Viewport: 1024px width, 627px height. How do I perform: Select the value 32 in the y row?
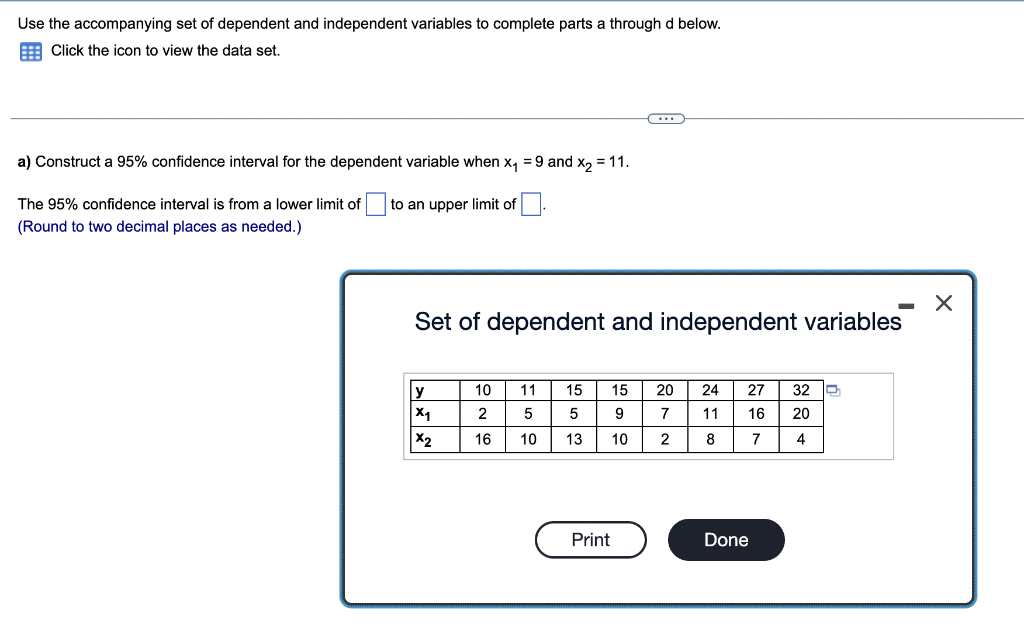pos(800,390)
